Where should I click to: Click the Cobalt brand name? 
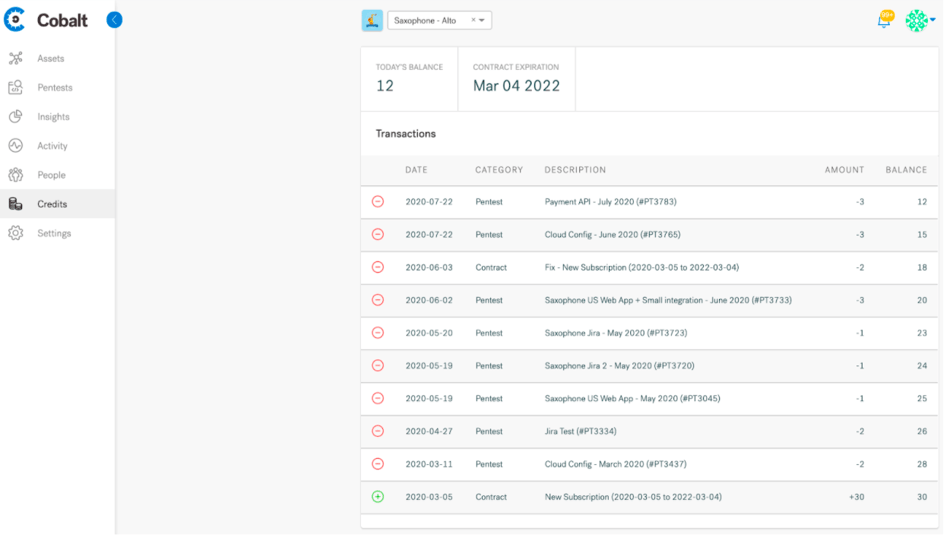pos(62,20)
